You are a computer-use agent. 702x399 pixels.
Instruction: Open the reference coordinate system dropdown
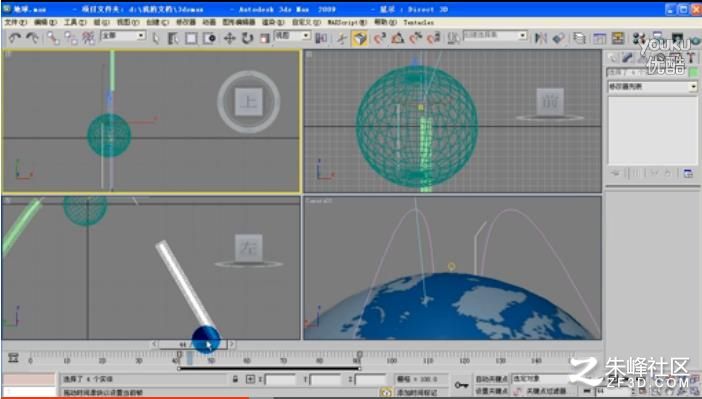[292, 35]
